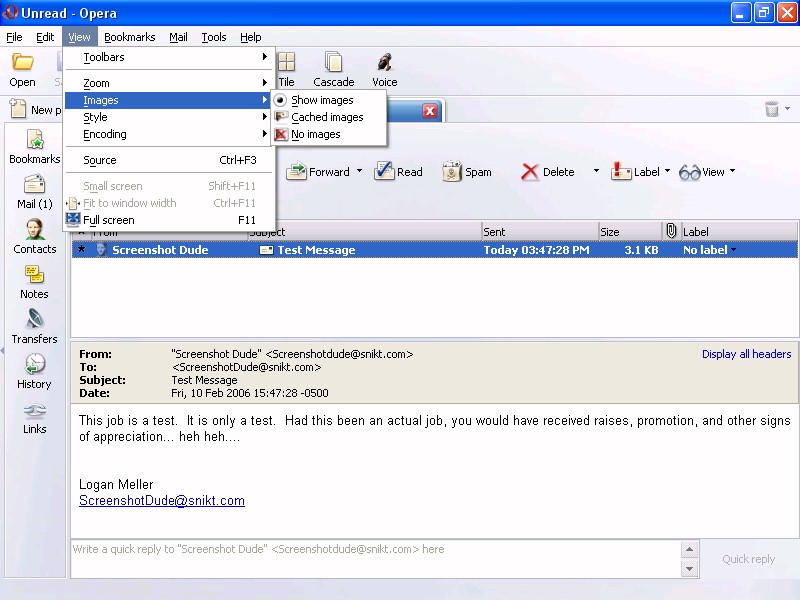Open the Help menu
Screen dimensions: 800x600
pos(251,37)
